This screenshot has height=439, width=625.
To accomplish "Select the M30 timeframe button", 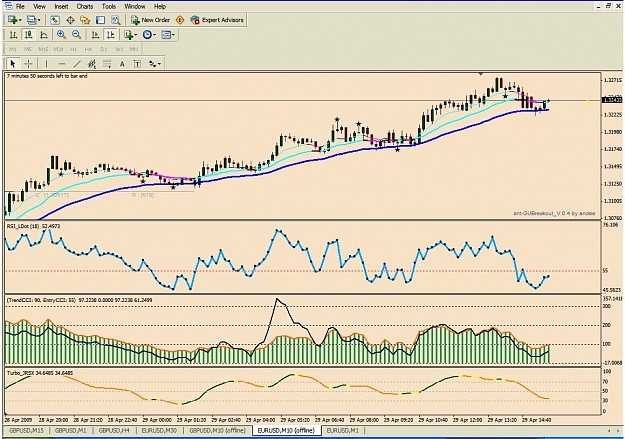I will click(58, 49).
